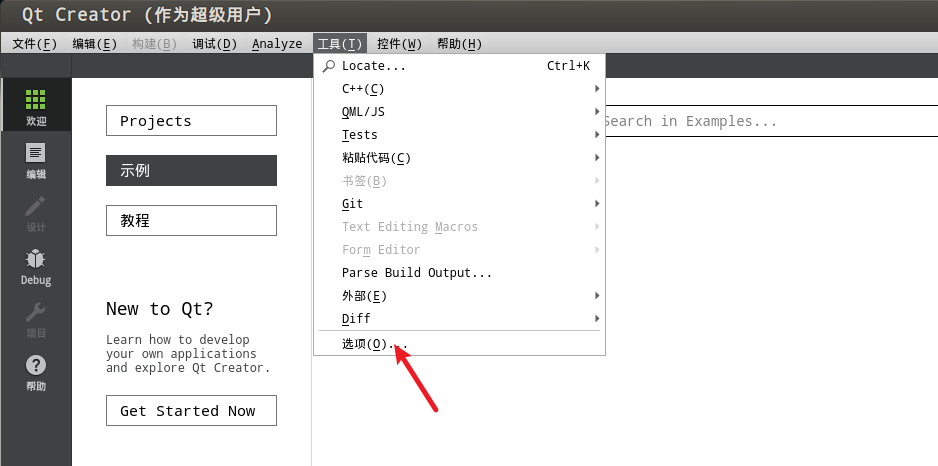938x466 pixels.
Task: Open the Window (控件) menu
Action: click(x=399, y=44)
